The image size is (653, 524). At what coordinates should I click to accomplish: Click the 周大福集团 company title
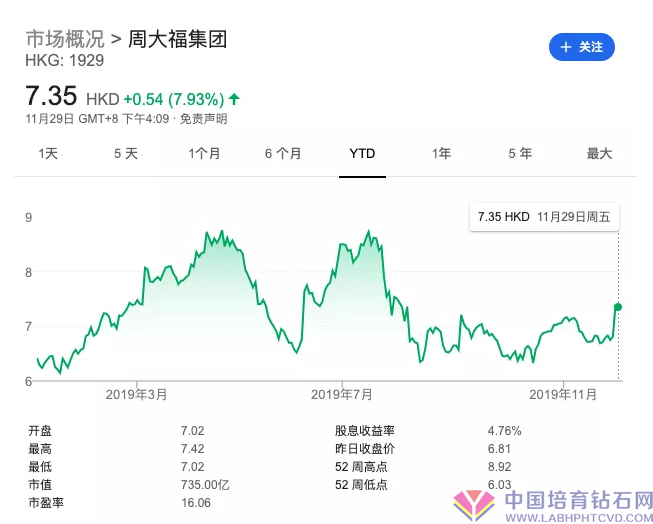[x=177, y=39]
